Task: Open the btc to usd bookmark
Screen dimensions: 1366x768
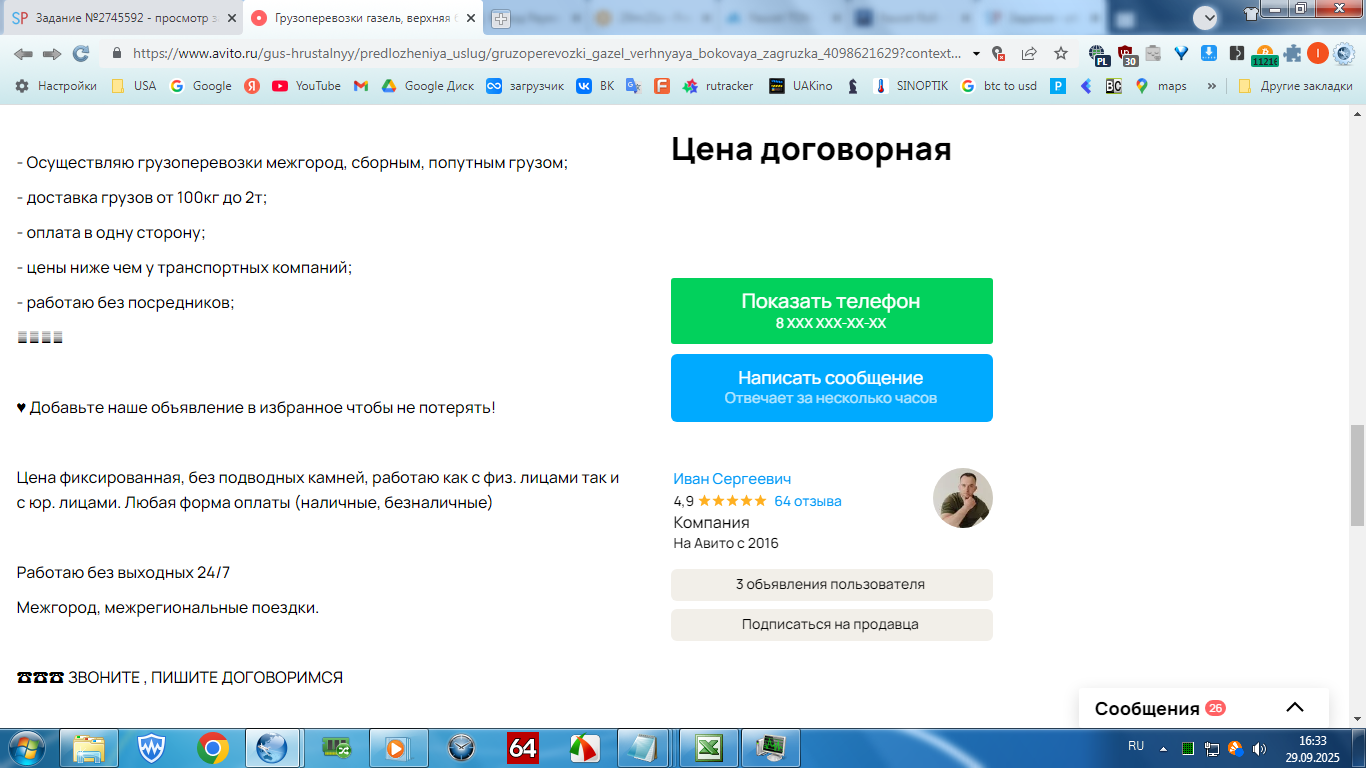Action: 999,86
